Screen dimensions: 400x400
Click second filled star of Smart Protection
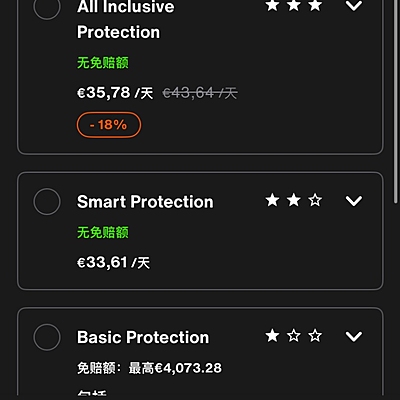(x=294, y=200)
